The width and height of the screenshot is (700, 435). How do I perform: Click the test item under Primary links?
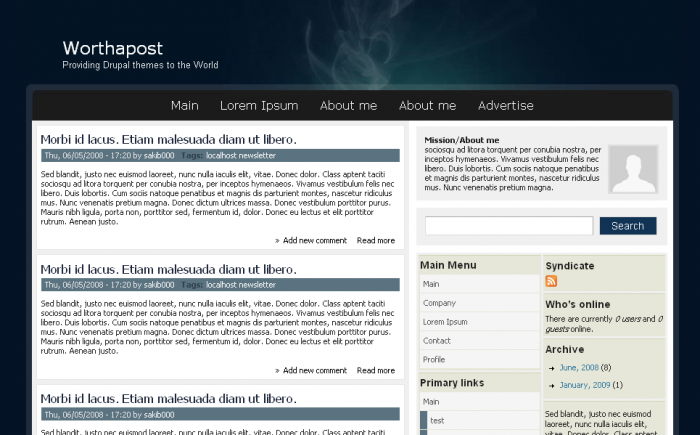point(437,421)
